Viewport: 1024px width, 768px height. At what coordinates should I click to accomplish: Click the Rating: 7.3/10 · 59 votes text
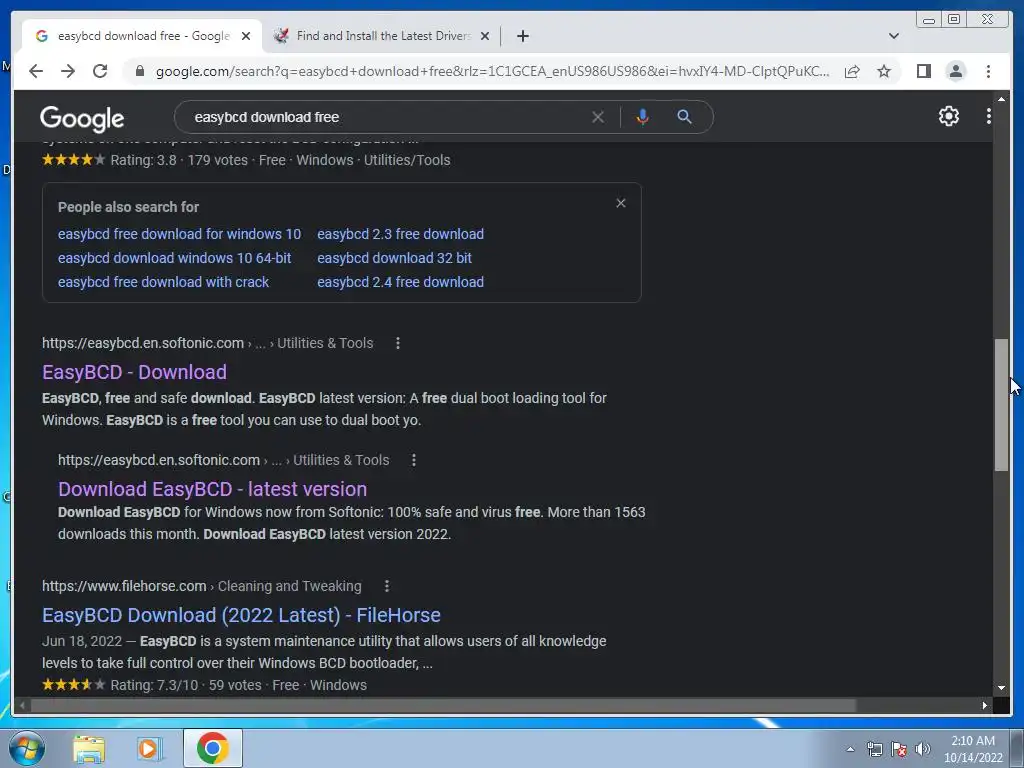pyautogui.click(x=186, y=685)
